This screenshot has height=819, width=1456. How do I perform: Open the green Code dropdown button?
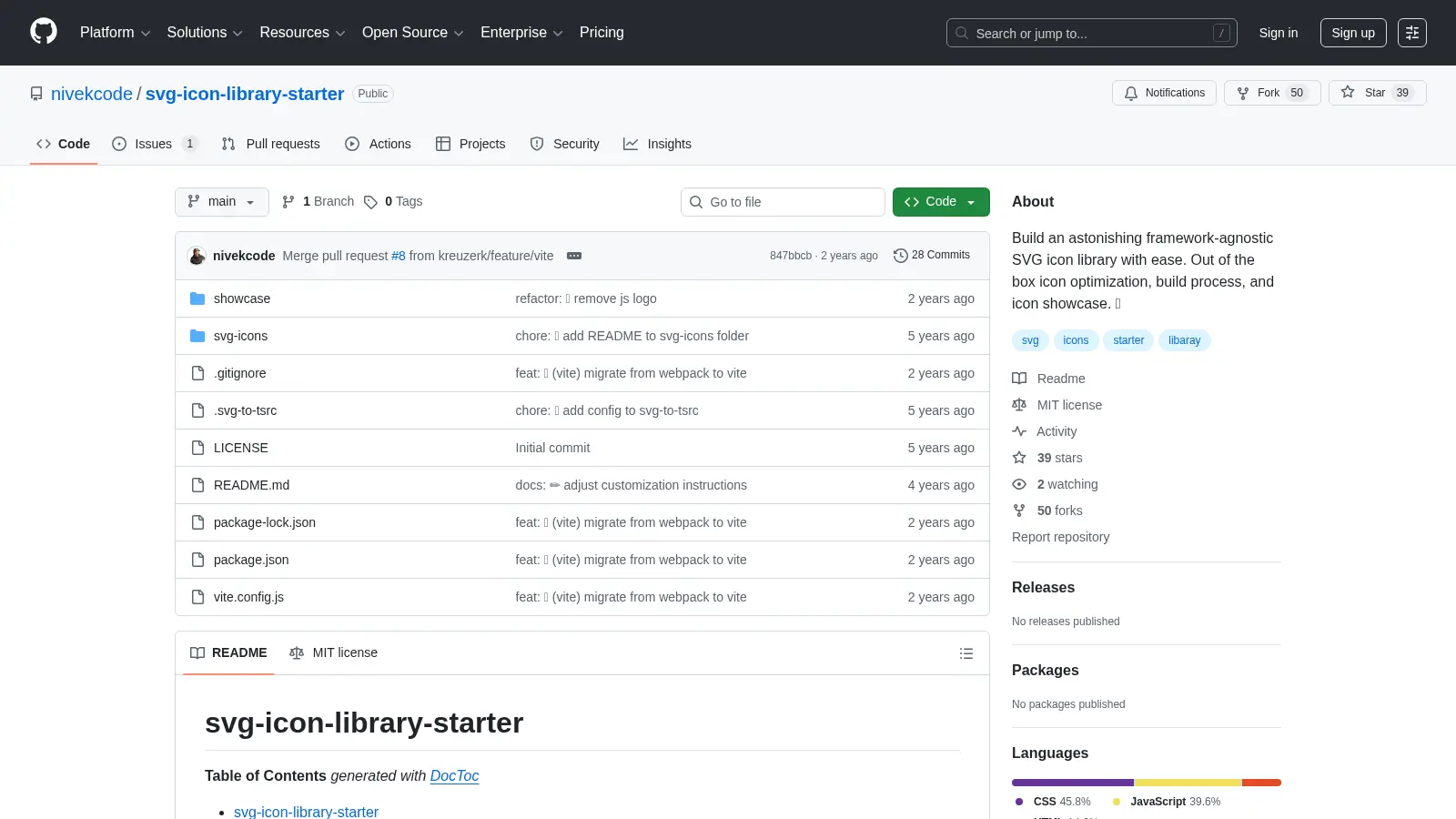pyautogui.click(x=941, y=202)
